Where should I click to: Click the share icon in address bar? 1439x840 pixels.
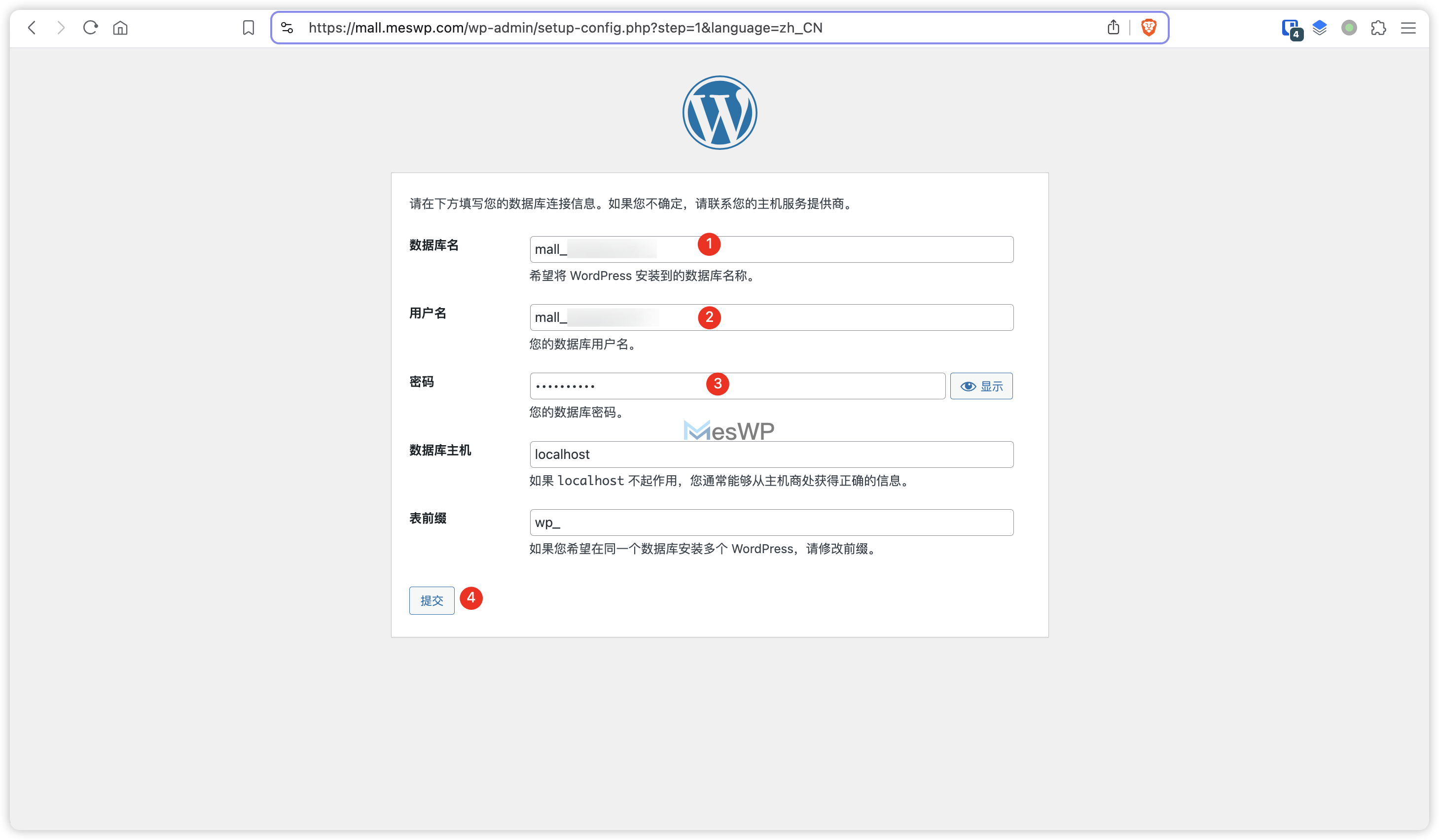click(1113, 27)
